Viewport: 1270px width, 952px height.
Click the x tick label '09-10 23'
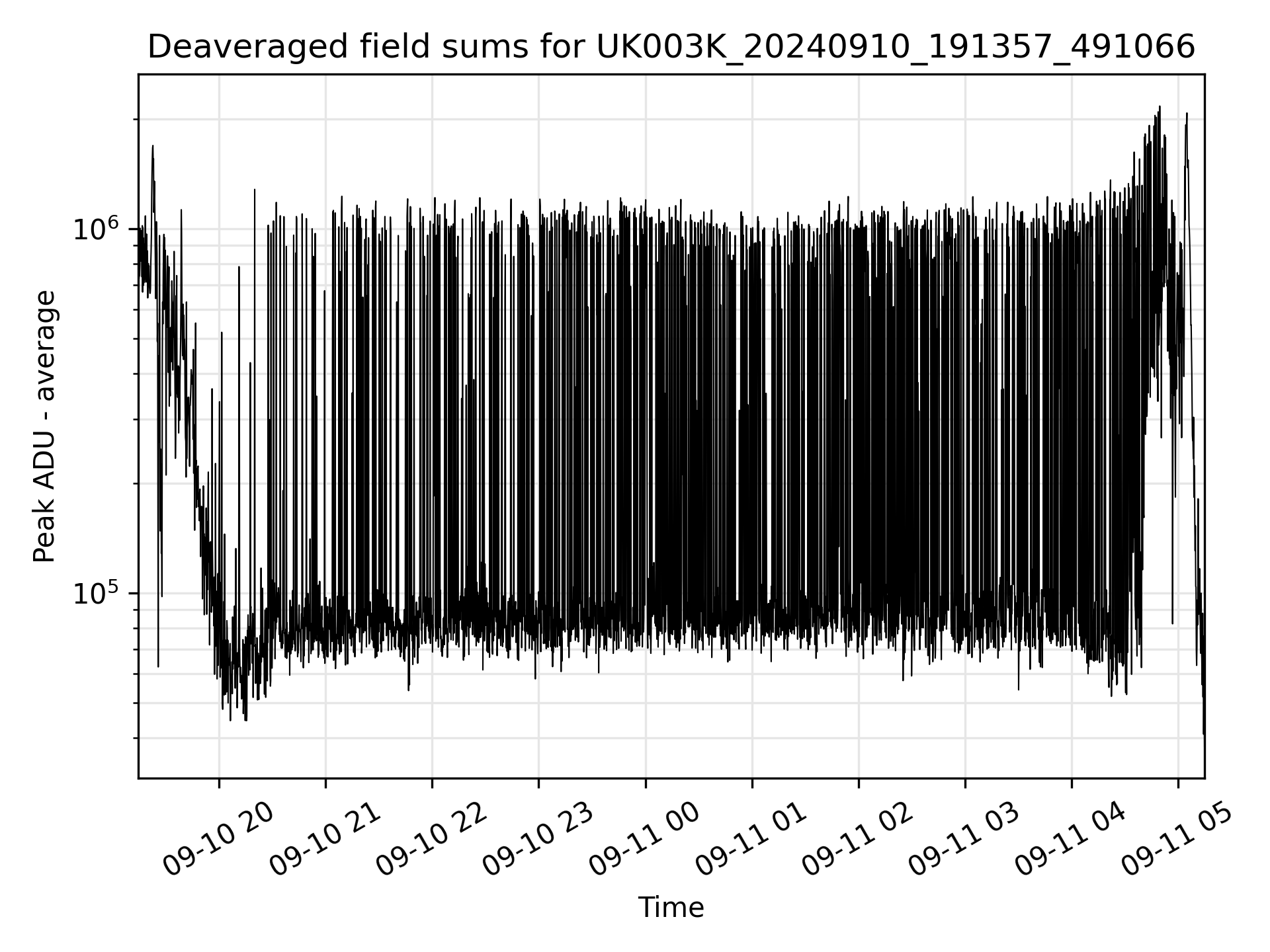538,840
